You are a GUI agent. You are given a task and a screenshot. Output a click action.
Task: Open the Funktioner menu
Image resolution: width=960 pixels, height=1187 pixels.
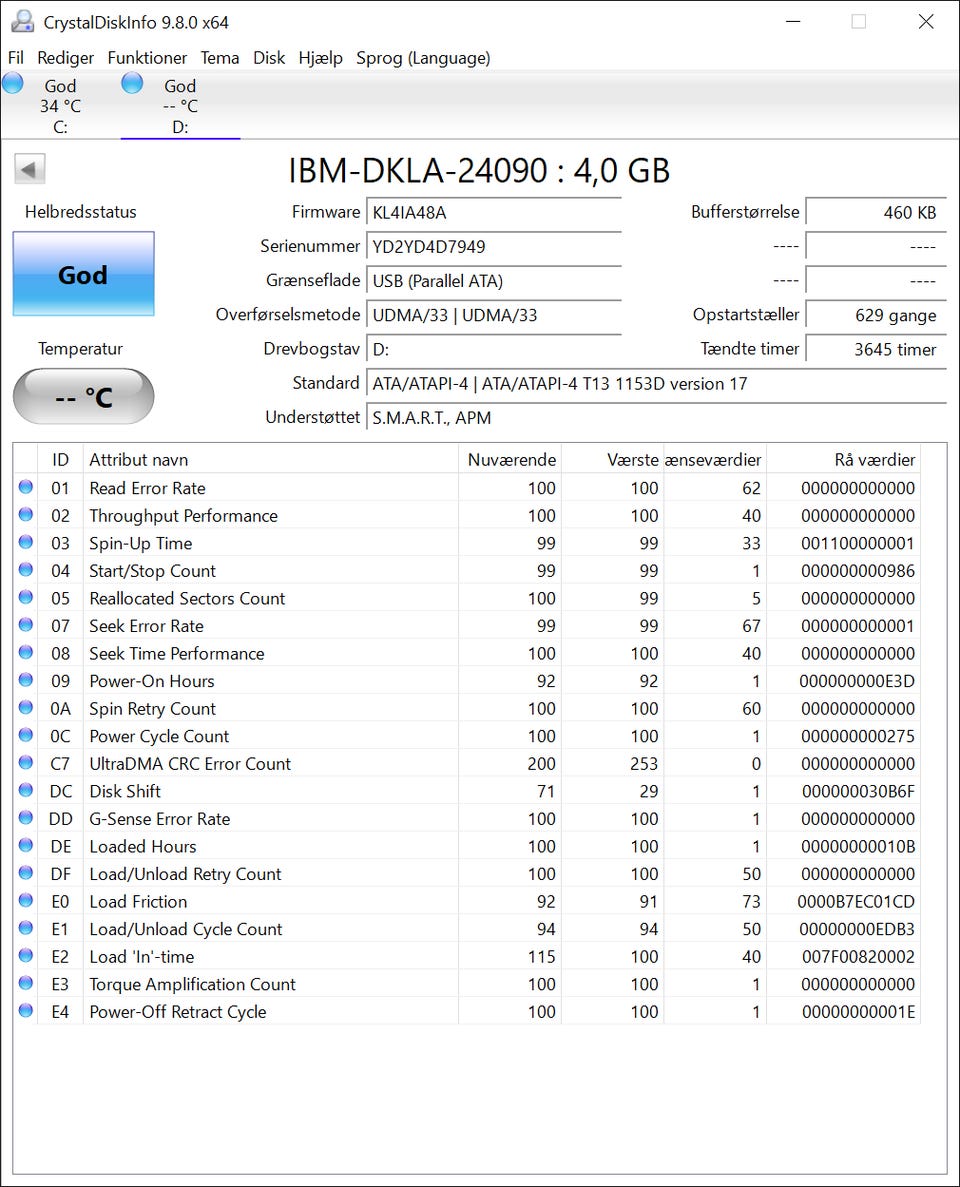[147, 58]
